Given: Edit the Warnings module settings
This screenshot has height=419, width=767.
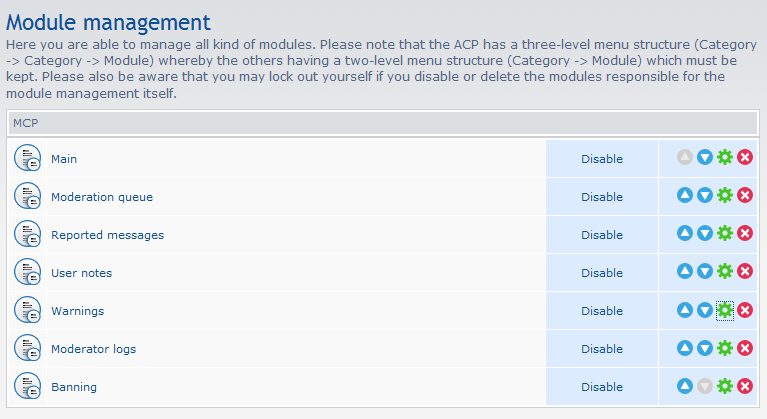Looking at the screenshot, I should [x=725, y=311].
